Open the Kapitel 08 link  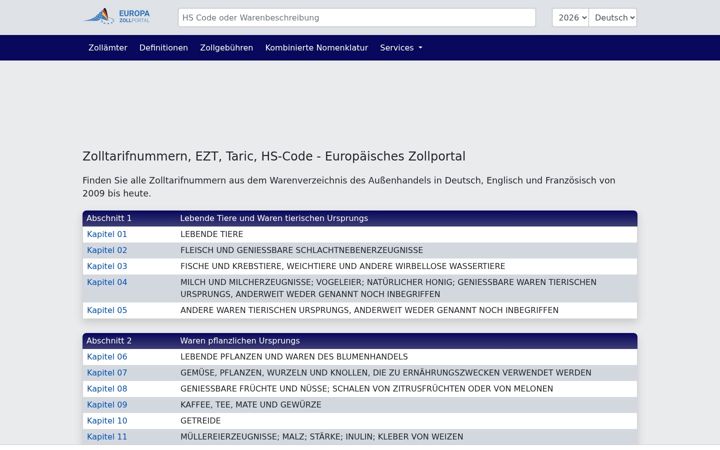click(107, 389)
